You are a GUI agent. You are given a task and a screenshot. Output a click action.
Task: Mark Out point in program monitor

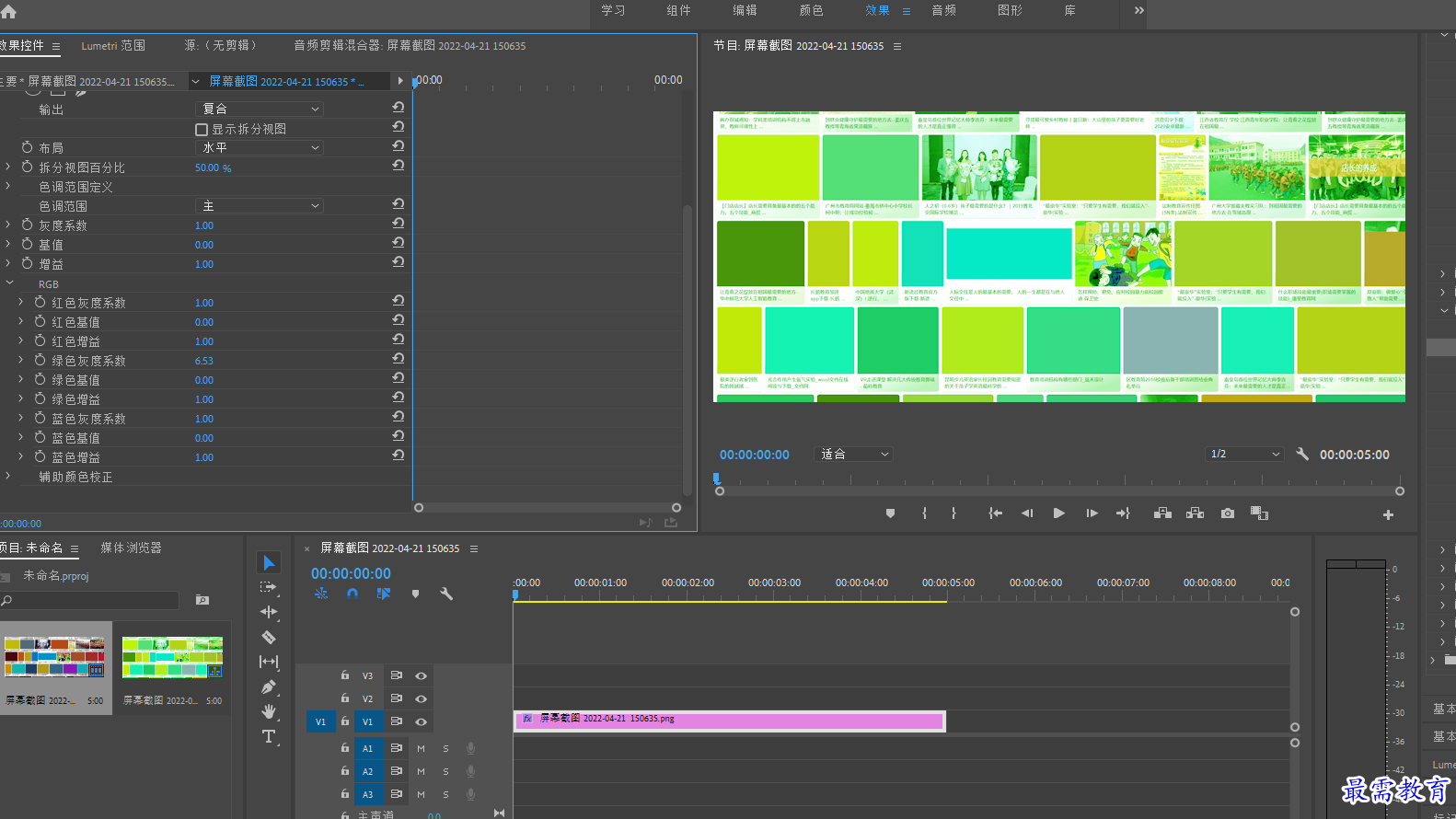953,513
